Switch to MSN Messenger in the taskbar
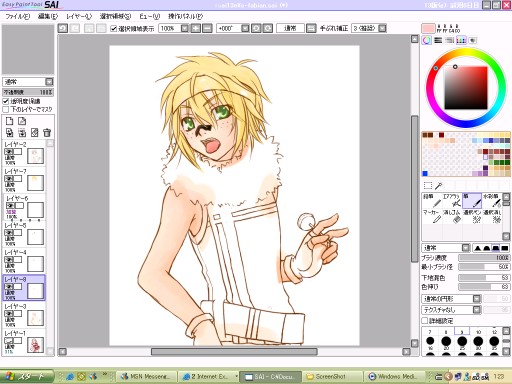 coord(146,377)
